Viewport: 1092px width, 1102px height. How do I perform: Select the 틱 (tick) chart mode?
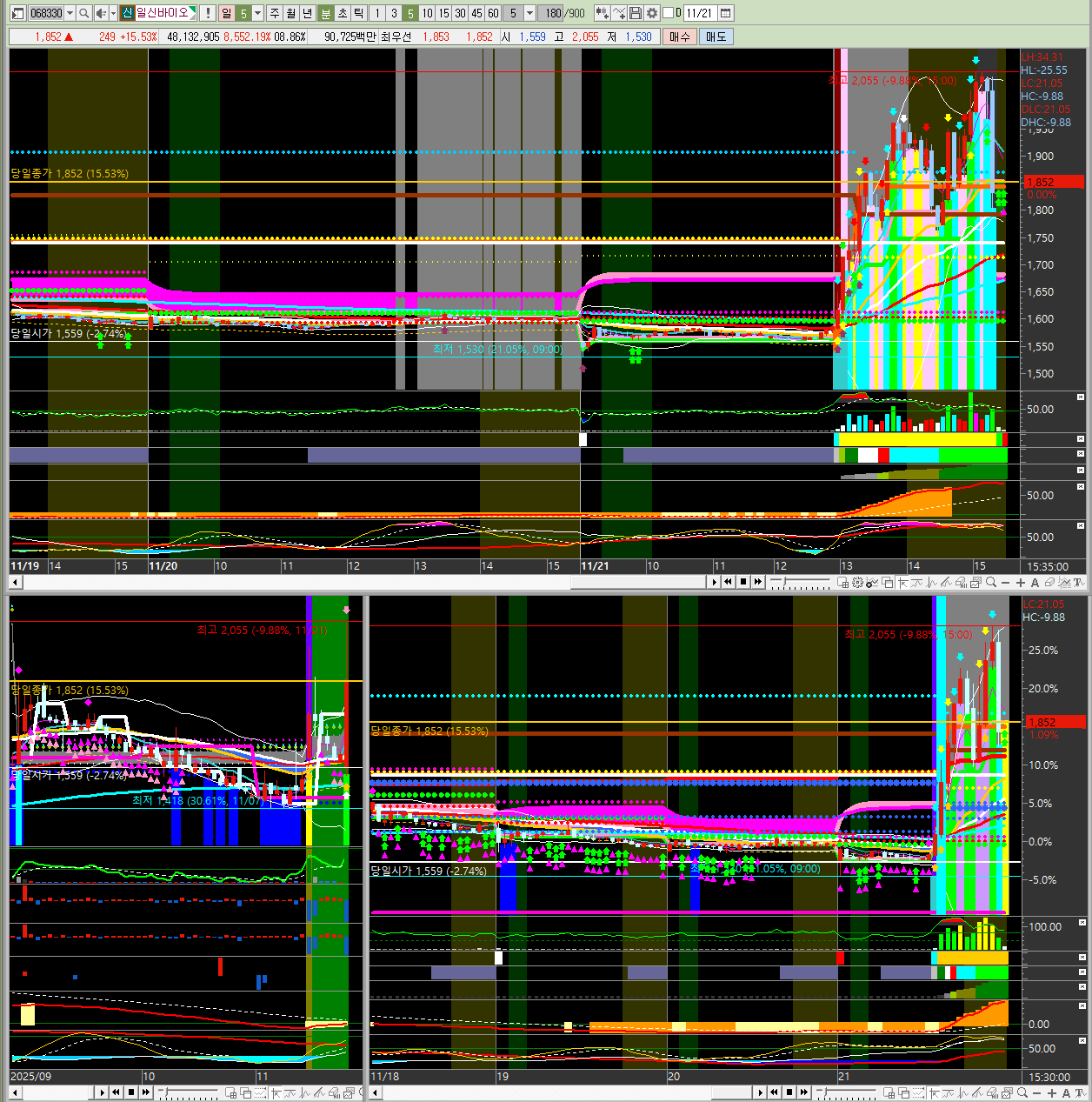358,13
